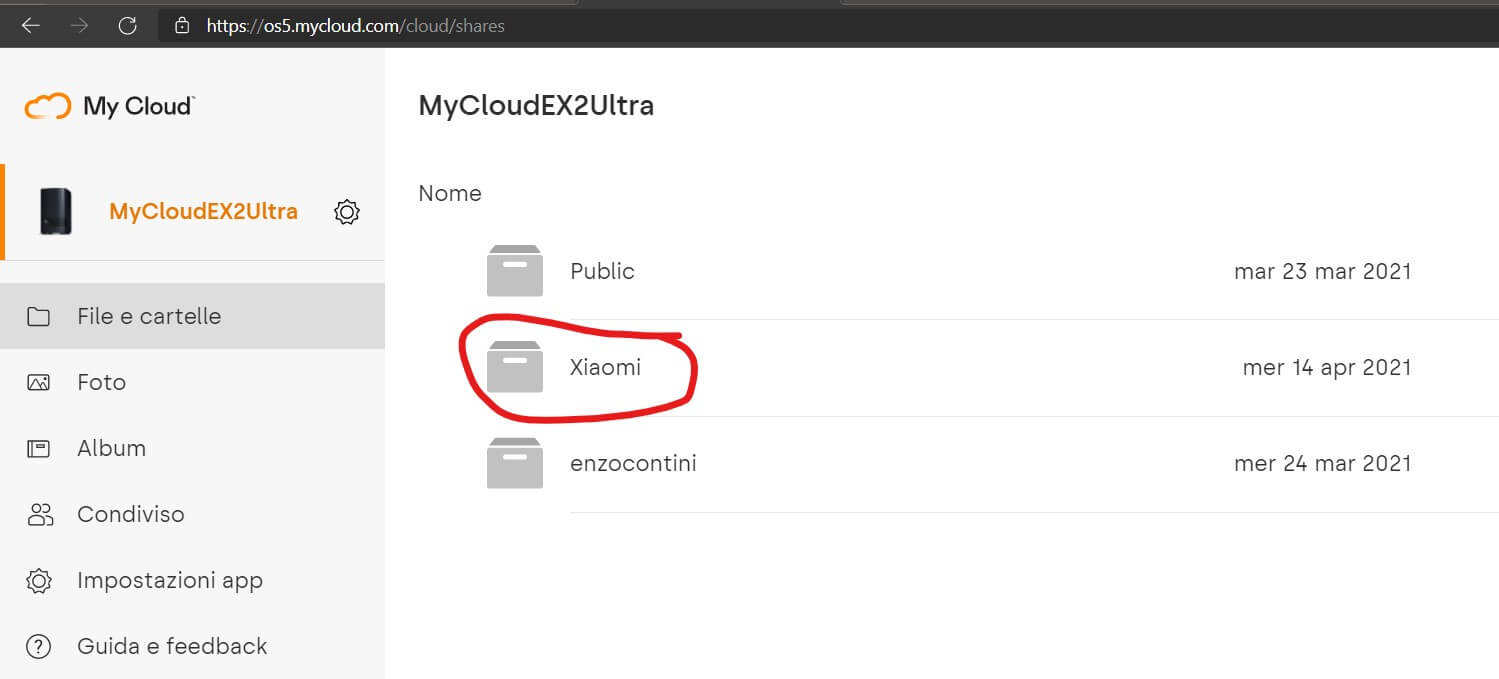Viewport: 1499px width, 679px height.
Task: Sort by the Nome column header
Action: 450,193
